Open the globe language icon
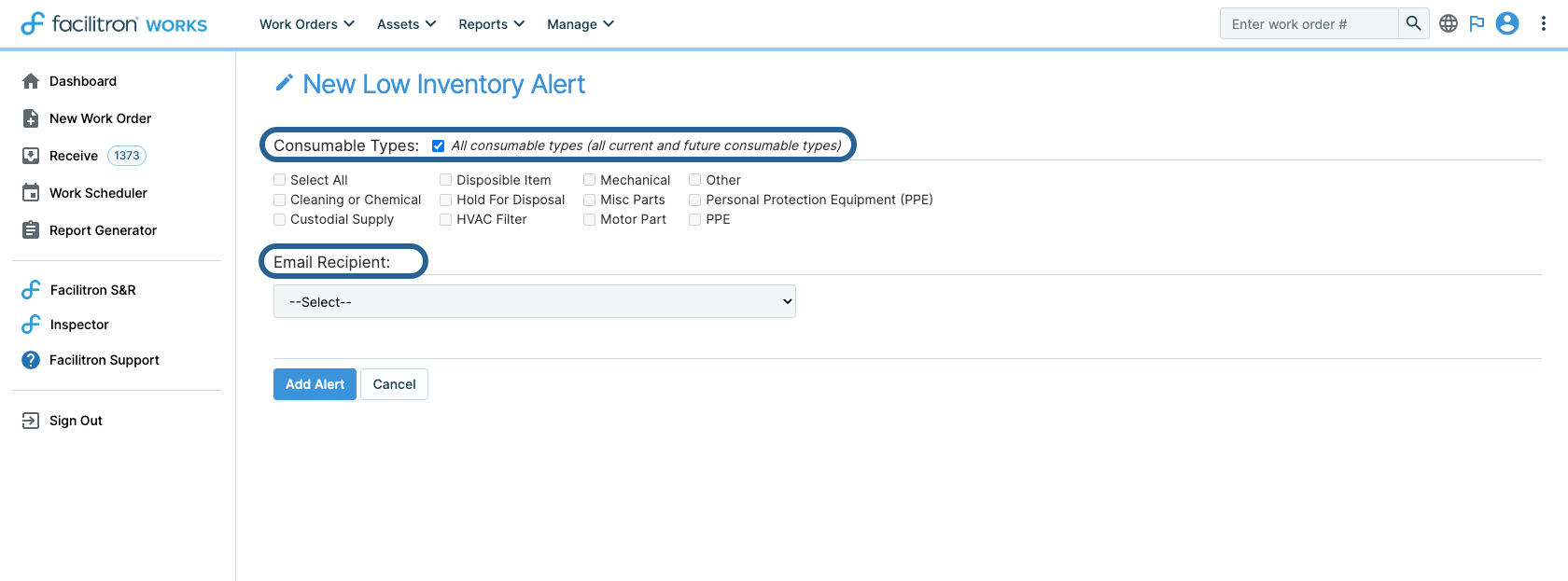 [x=1449, y=23]
